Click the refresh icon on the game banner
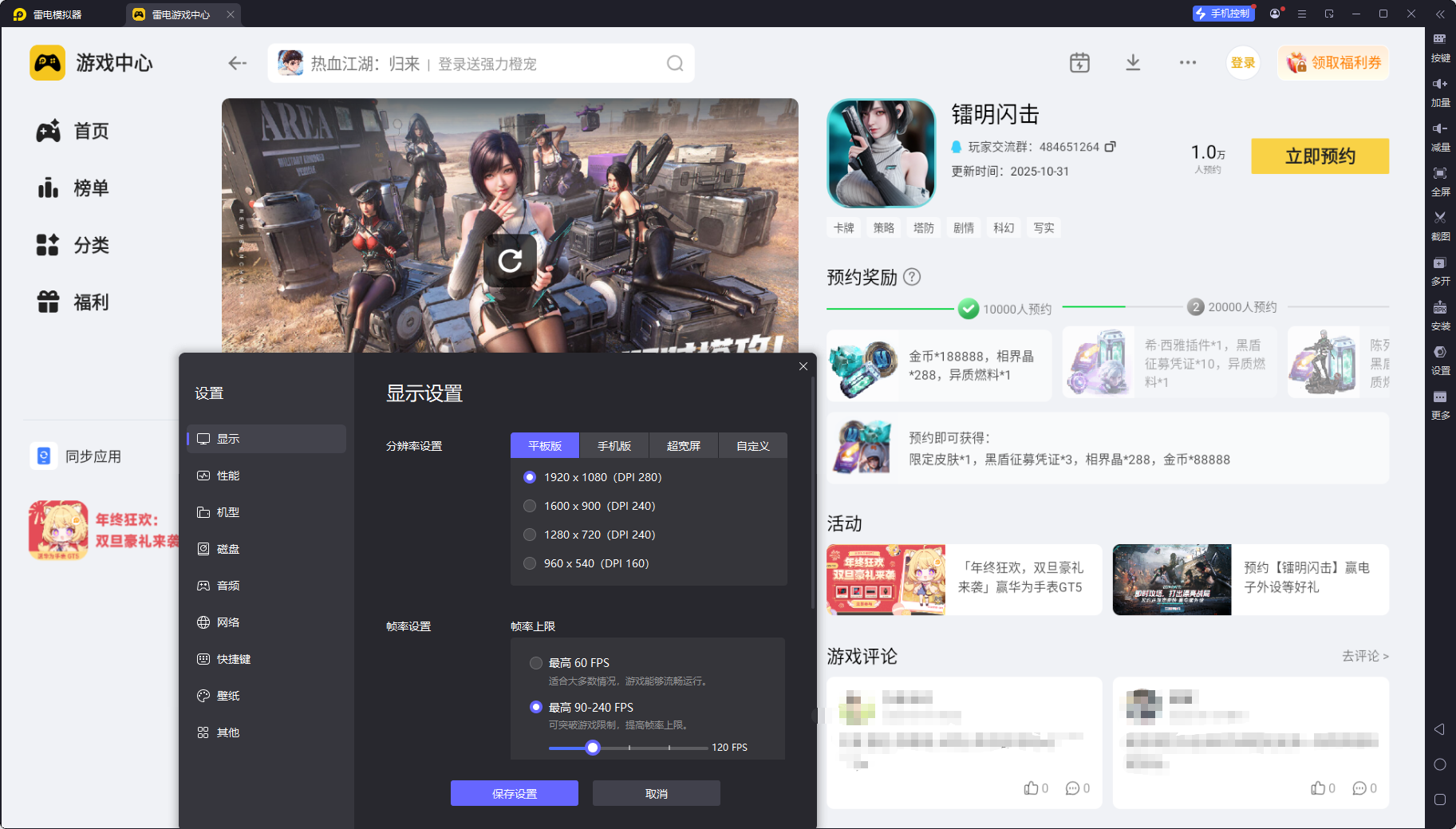1456x829 pixels. (x=511, y=260)
